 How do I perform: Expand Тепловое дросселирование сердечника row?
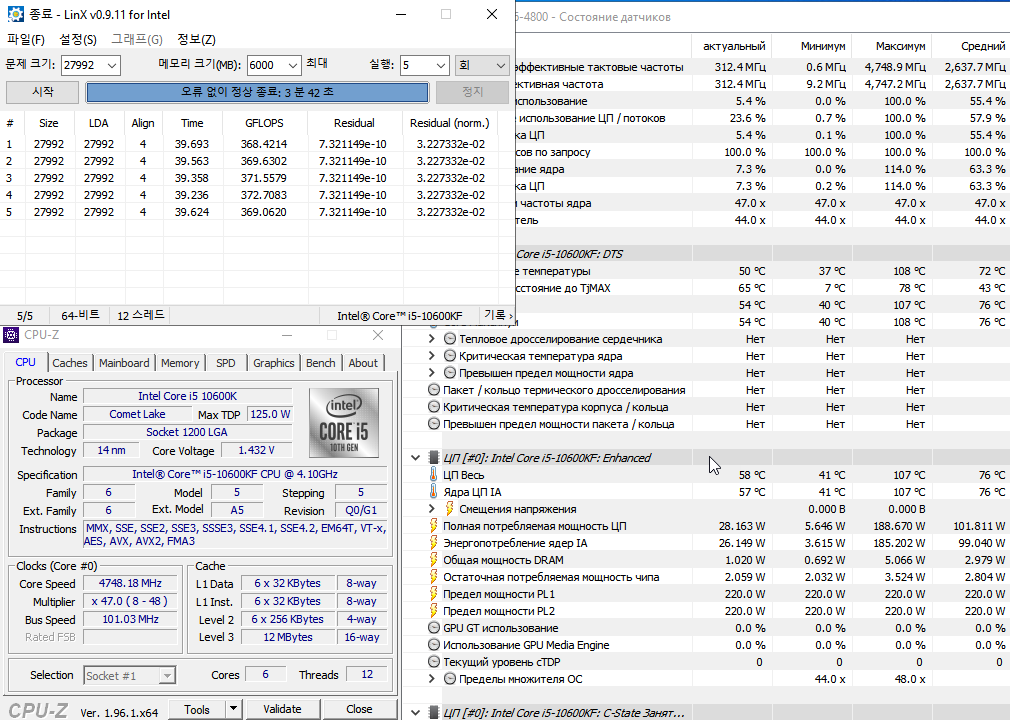(x=432, y=339)
